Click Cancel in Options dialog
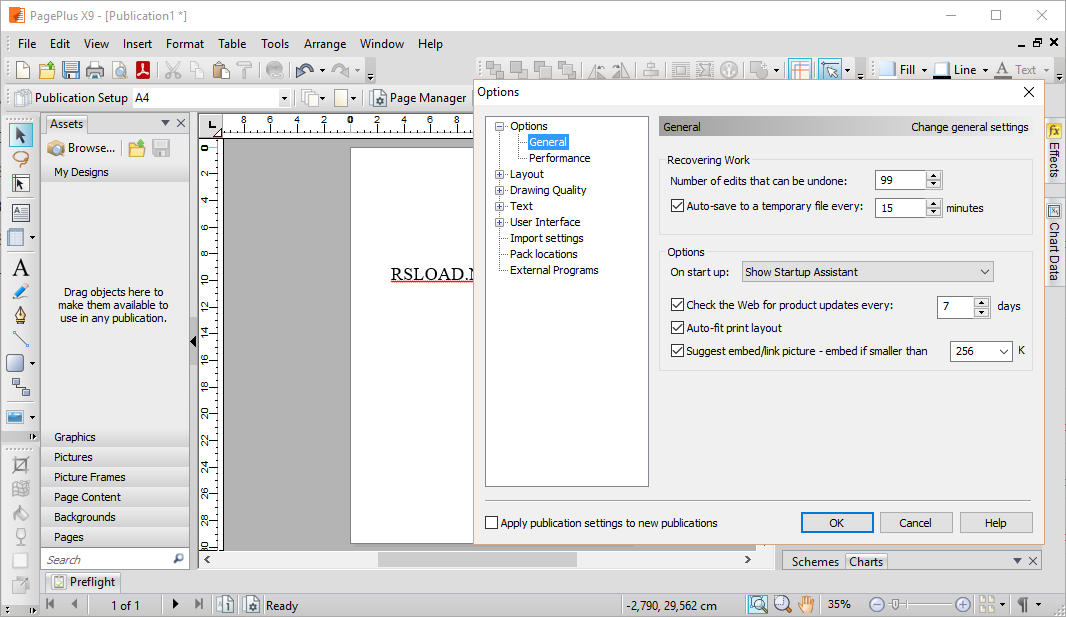Screen dimensions: 1066x617 (916, 523)
